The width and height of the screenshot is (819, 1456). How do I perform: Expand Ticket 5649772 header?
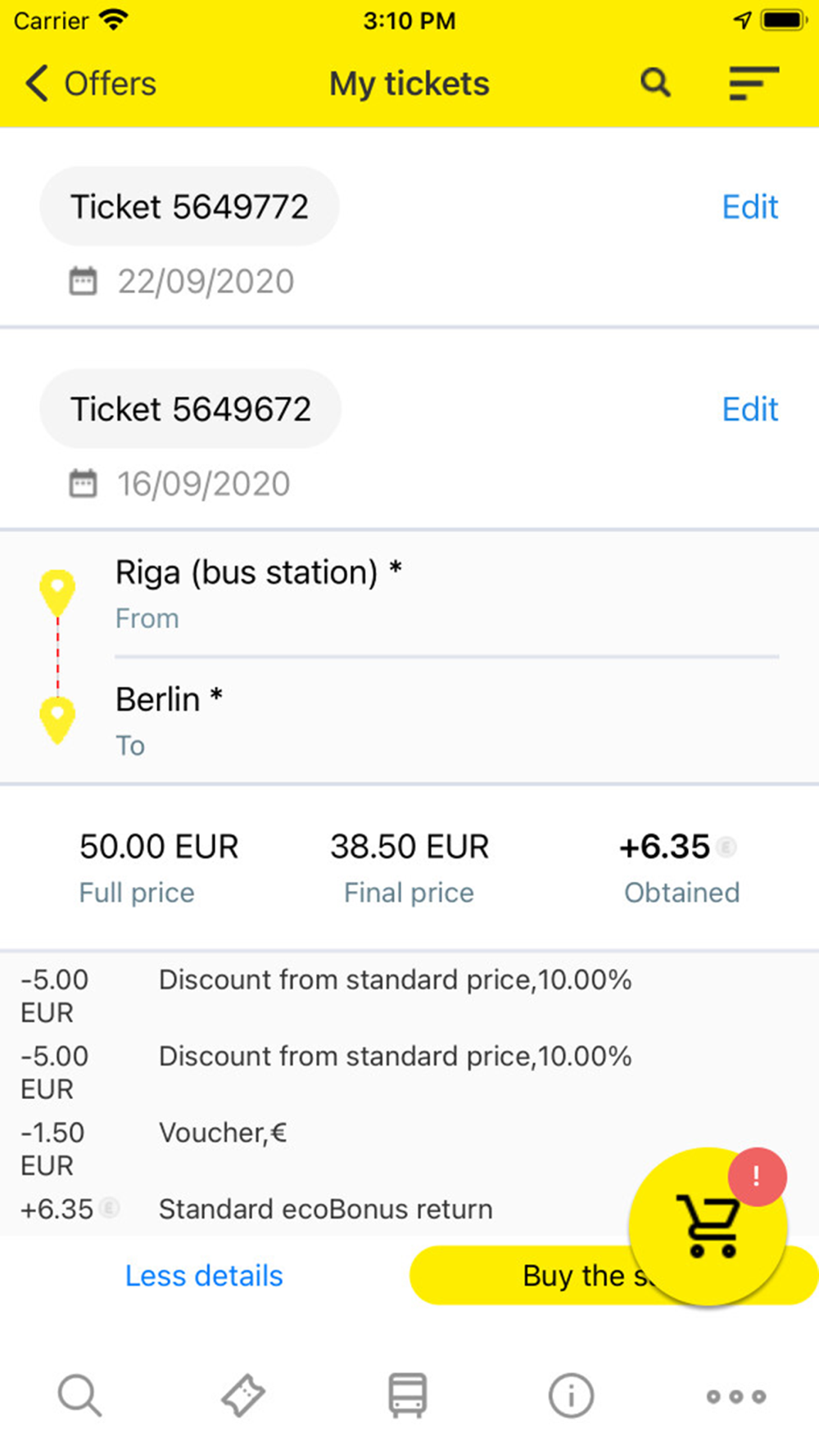point(189,207)
